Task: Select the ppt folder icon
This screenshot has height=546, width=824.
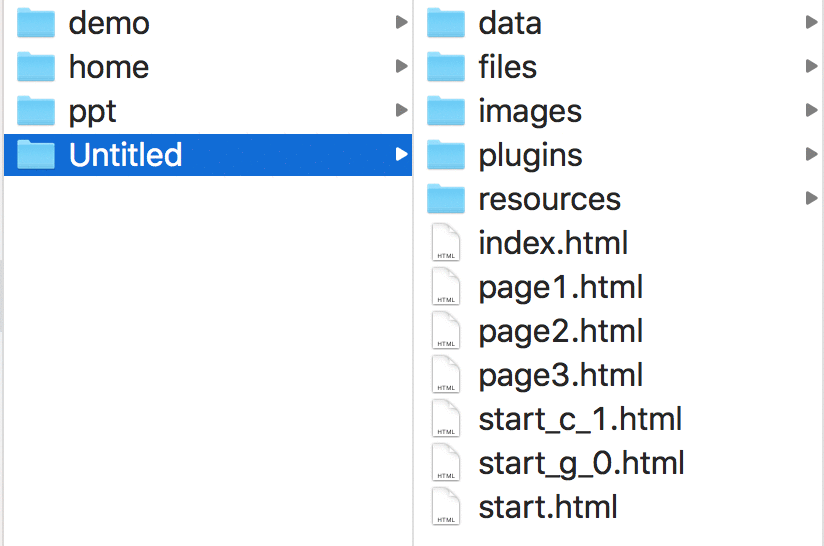Action: point(36,111)
